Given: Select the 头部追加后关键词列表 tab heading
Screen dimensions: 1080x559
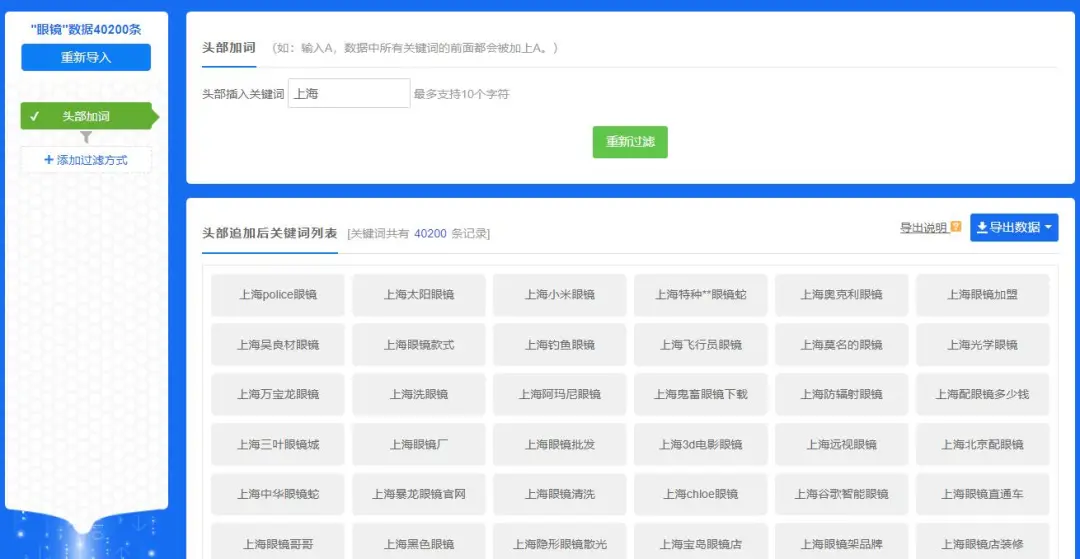Looking at the screenshot, I should (269, 233).
